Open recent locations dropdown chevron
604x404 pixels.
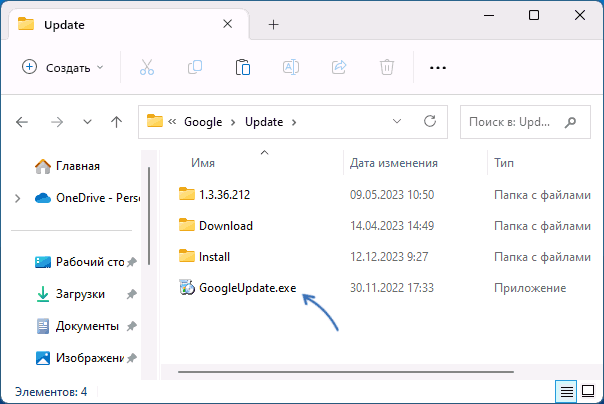(87, 122)
